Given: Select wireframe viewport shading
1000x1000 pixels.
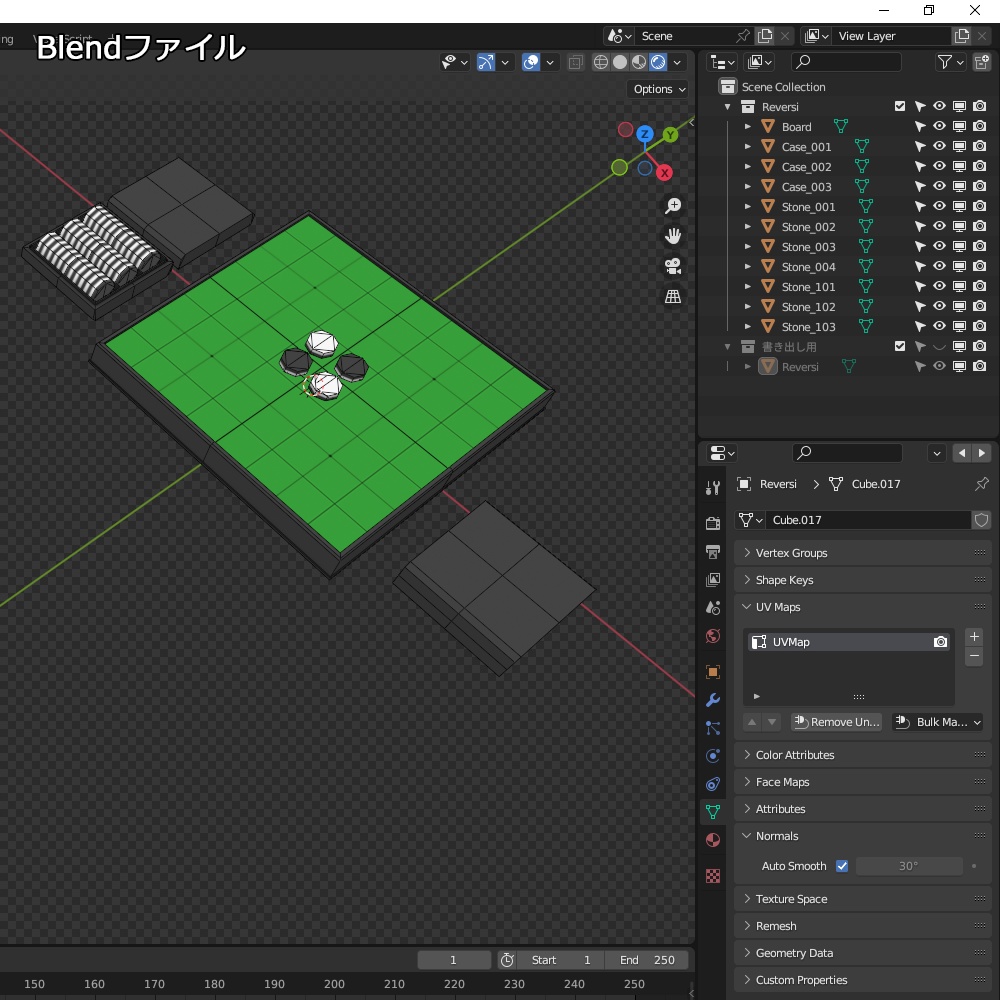Looking at the screenshot, I should tap(600, 62).
